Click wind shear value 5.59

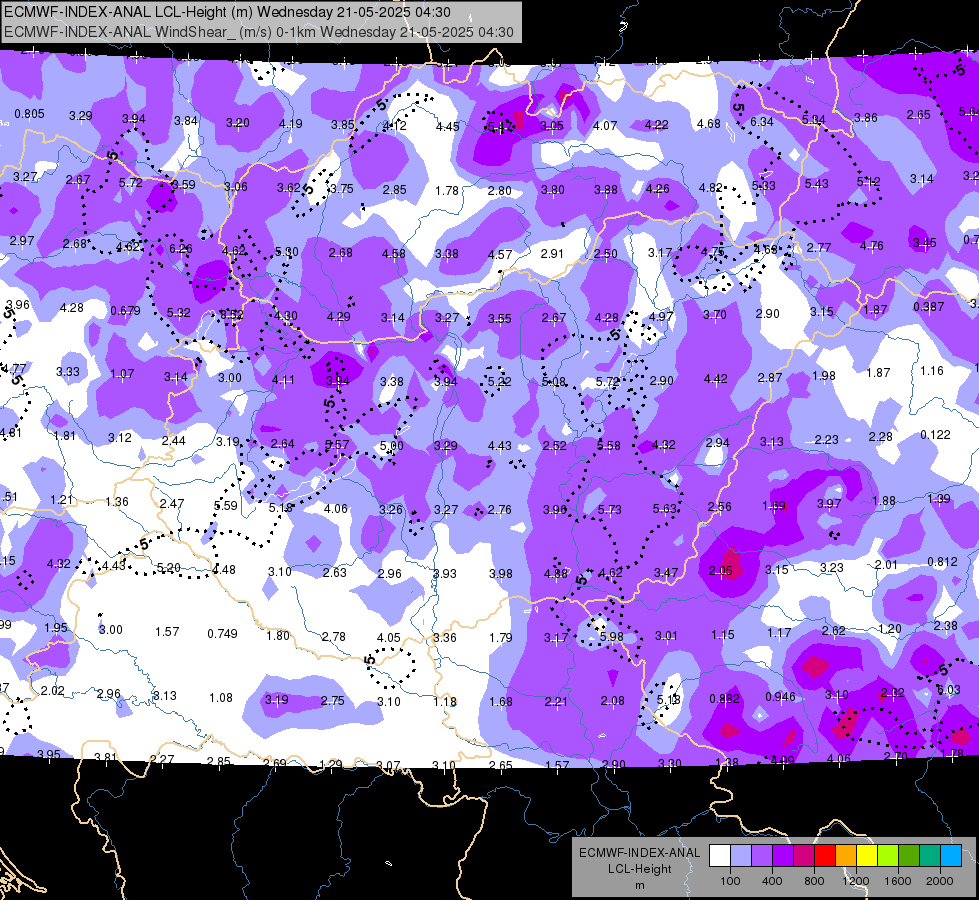pyautogui.click(x=225, y=505)
